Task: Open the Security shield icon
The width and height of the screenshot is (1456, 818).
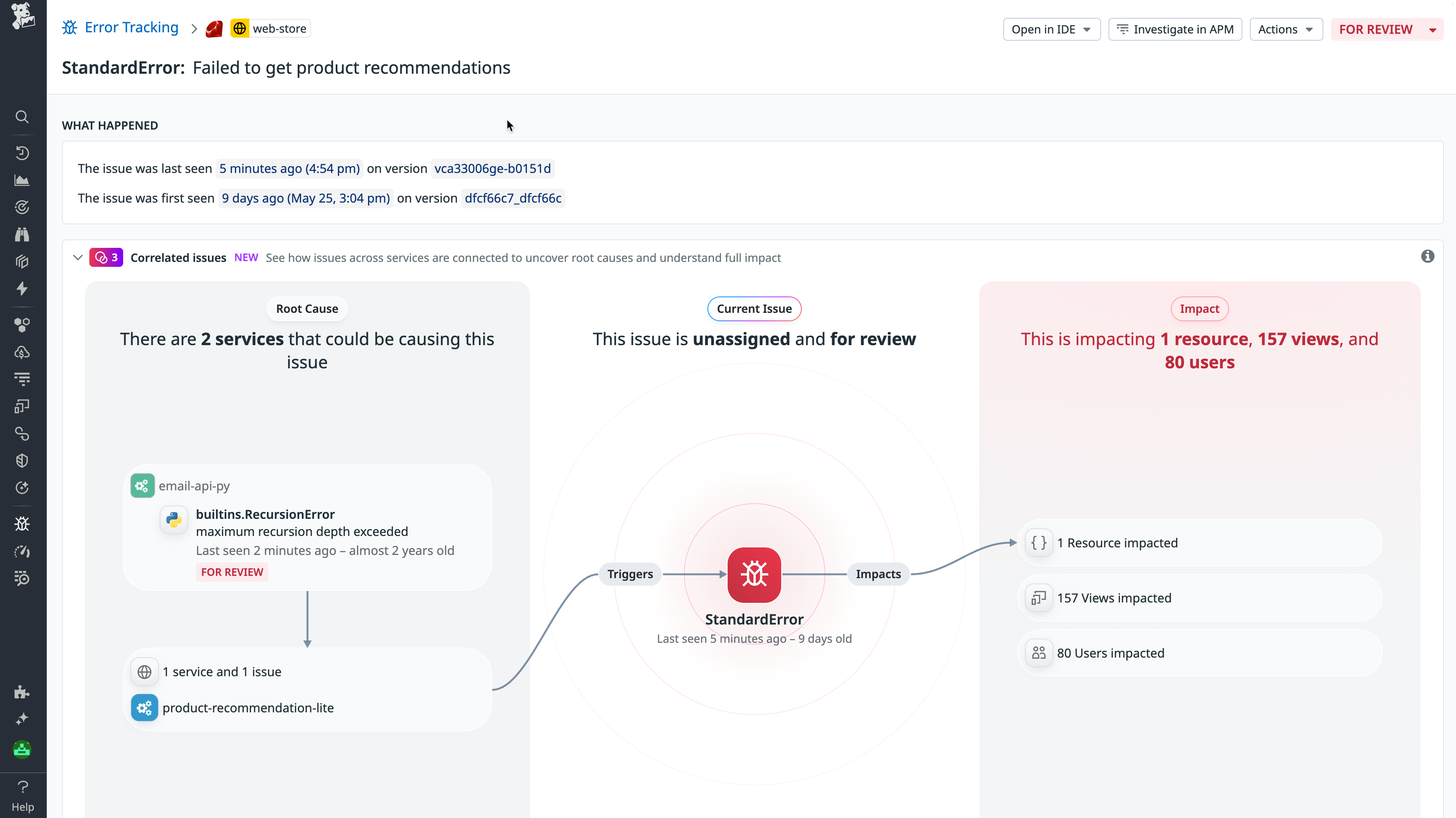Action: coord(22,460)
